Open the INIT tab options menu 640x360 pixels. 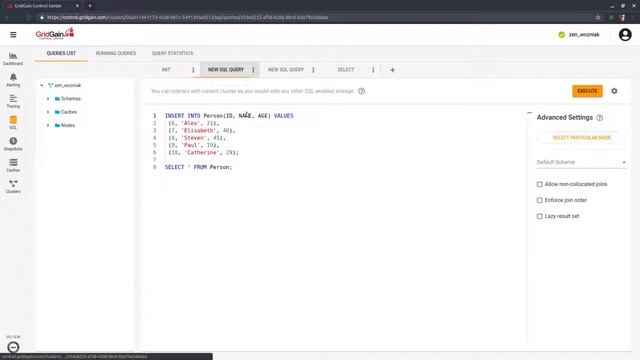pyautogui.click(x=193, y=70)
